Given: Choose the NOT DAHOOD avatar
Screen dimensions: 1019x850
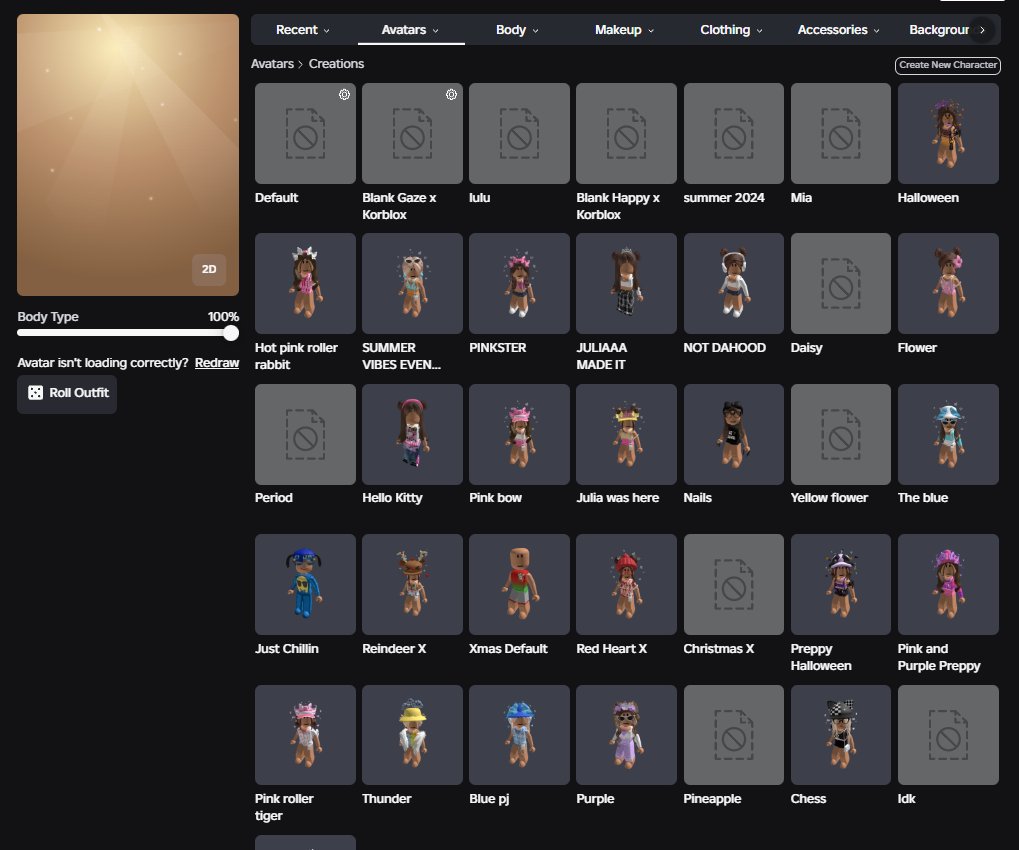Looking at the screenshot, I should click(734, 283).
